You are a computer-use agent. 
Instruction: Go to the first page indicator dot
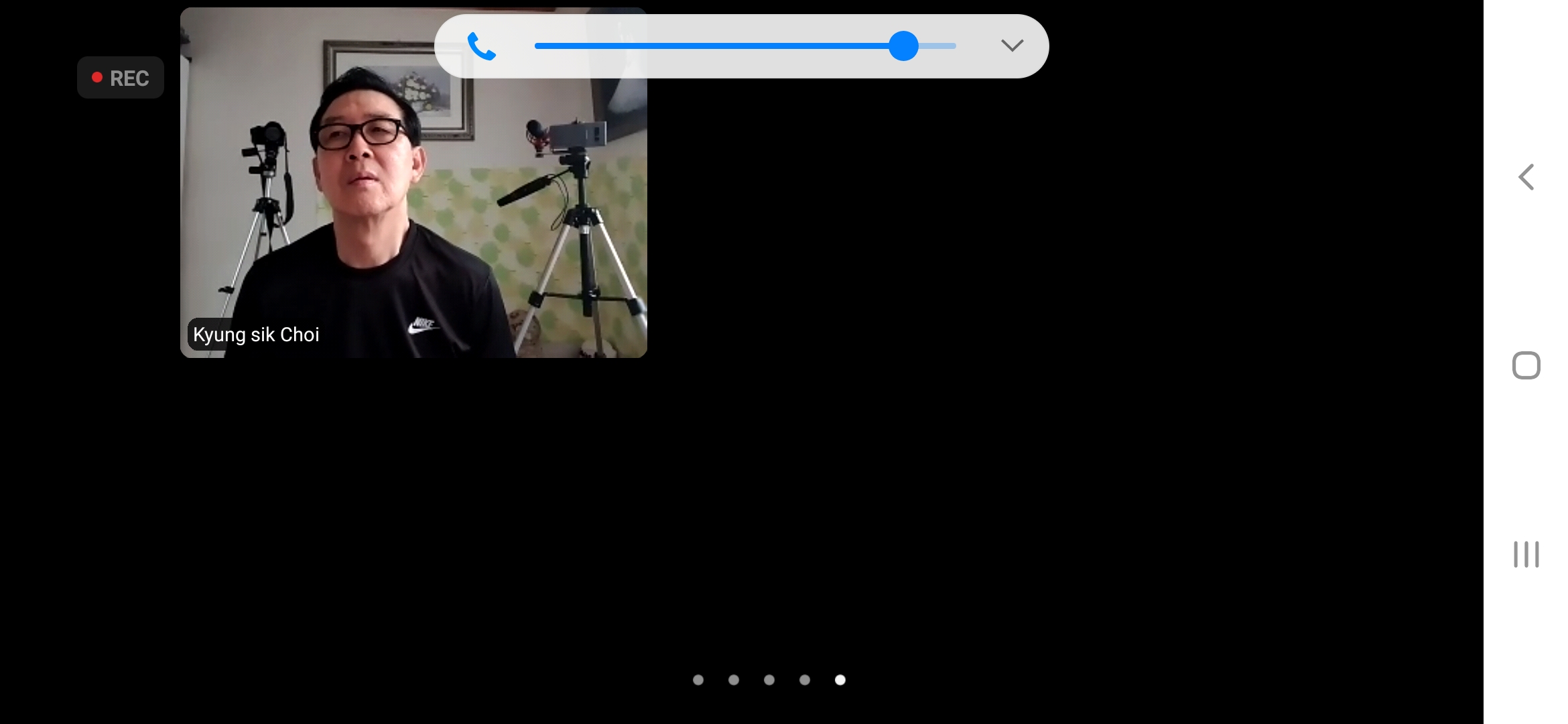point(698,680)
